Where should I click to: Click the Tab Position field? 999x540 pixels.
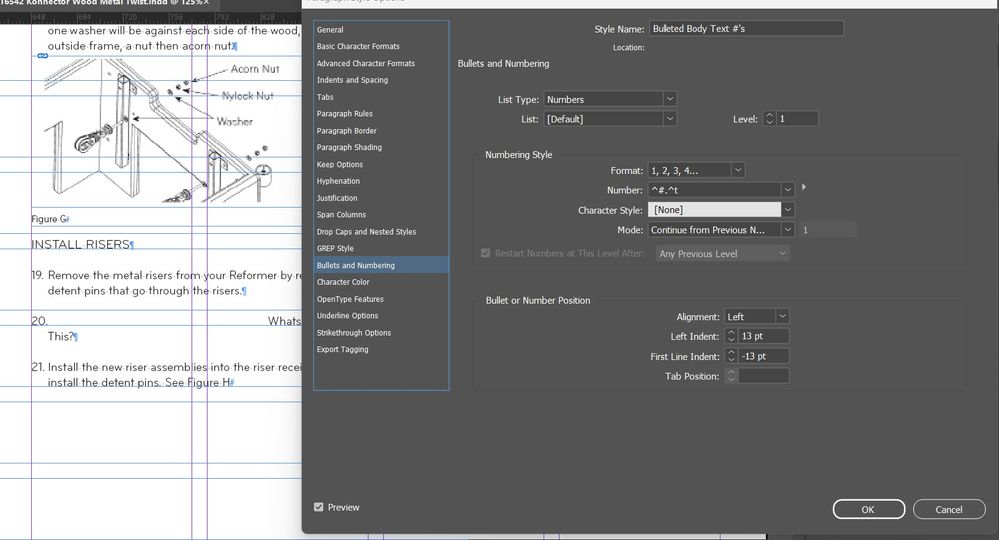(x=764, y=376)
